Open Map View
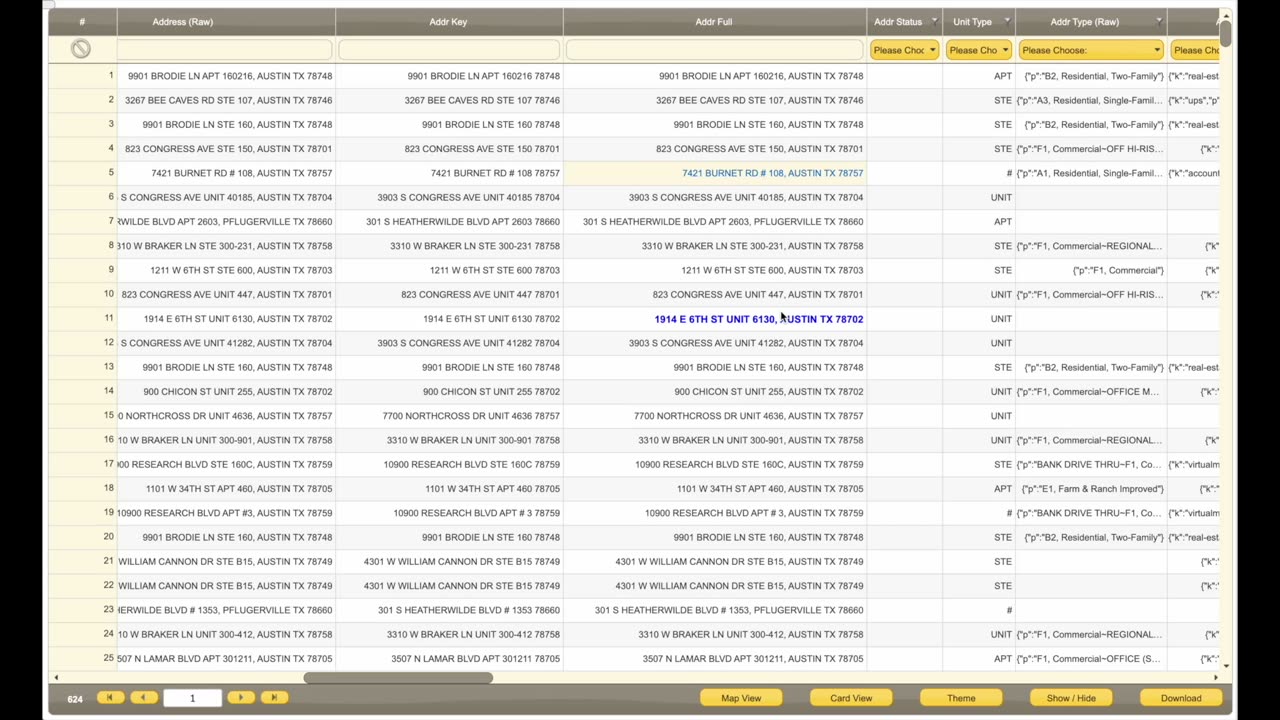 (x=741, y=698)
